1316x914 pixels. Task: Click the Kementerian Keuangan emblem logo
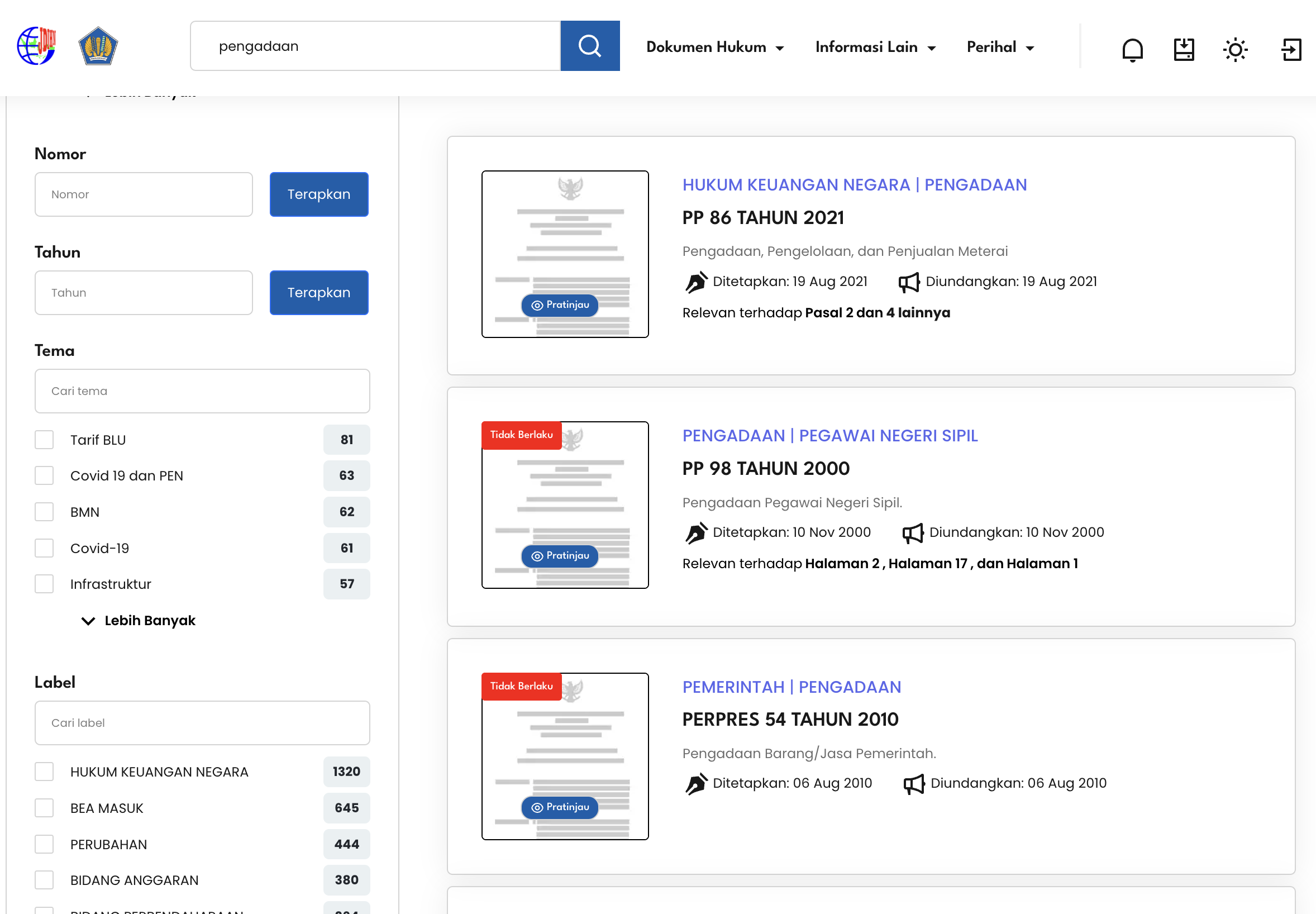pyautogui.click(x=98, y=46)
